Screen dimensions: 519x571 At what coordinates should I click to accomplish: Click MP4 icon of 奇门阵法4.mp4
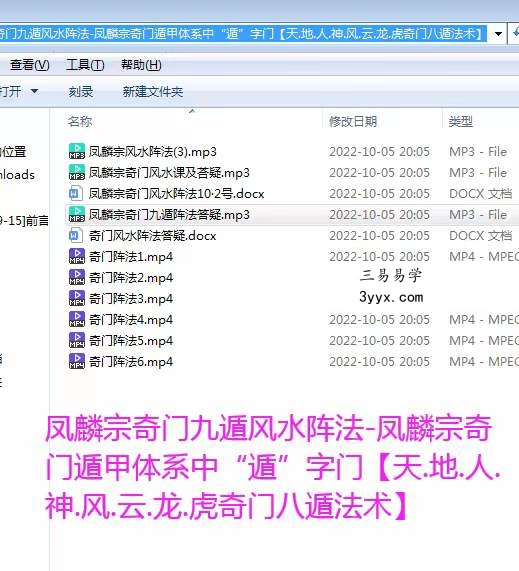(76, 320)
